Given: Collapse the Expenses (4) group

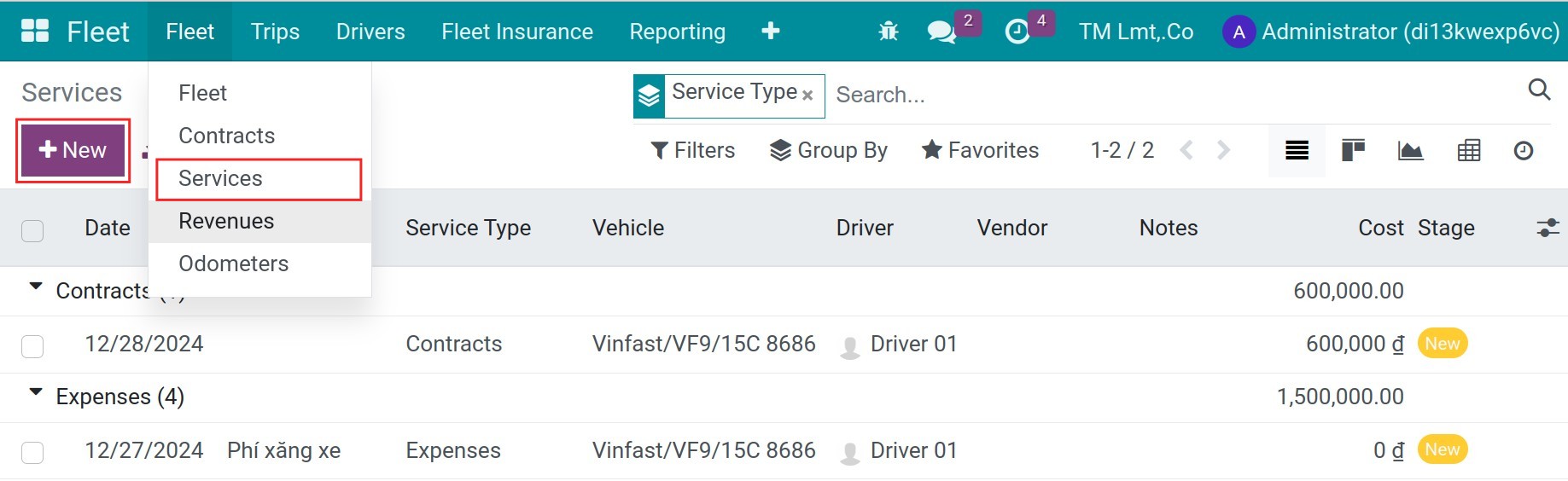Looking at the screenshot, I should (x=36, y=392).
